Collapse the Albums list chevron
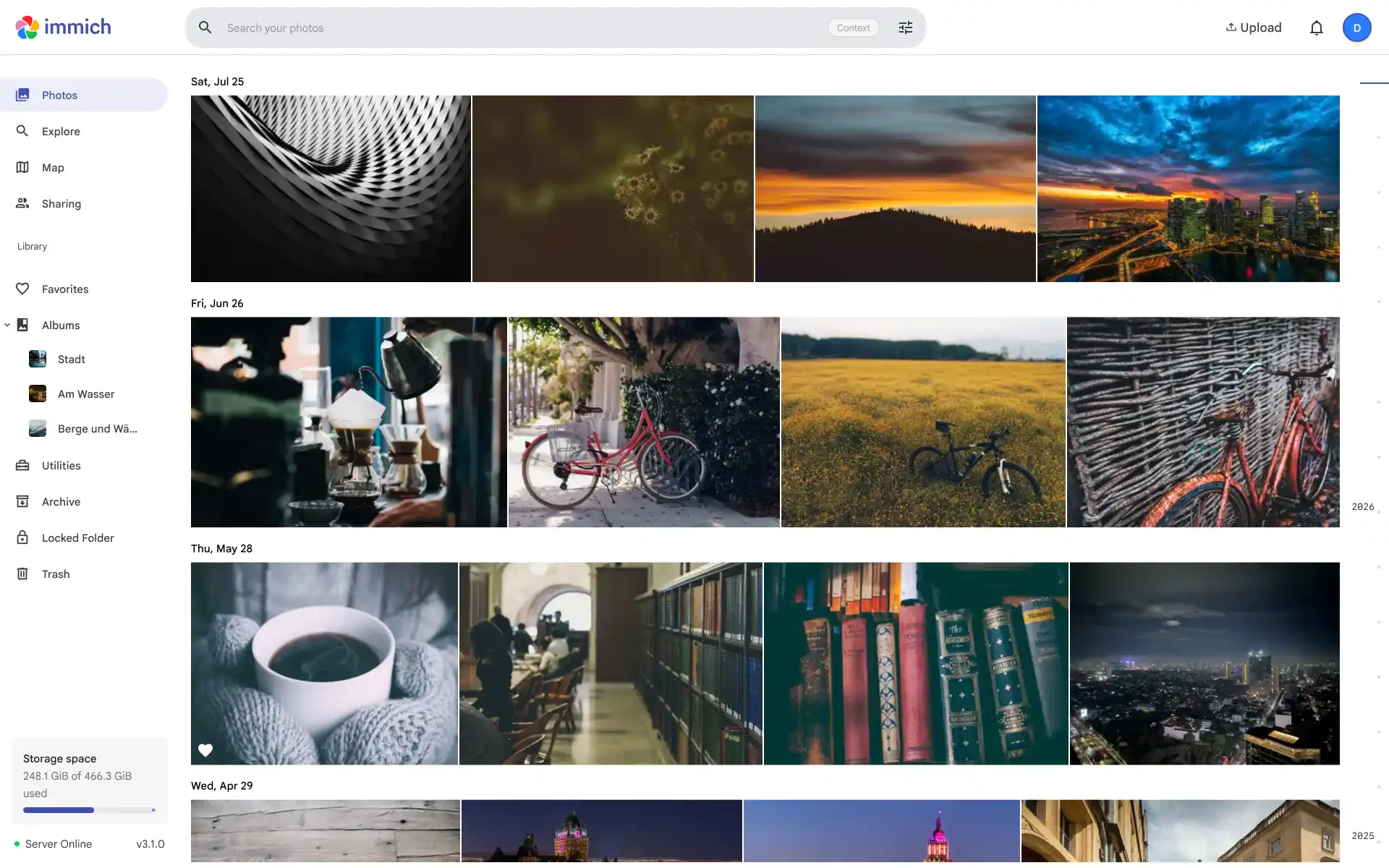Image resolution: width=1389 pixels, height=868 pixels. click(x=7, y=325)
